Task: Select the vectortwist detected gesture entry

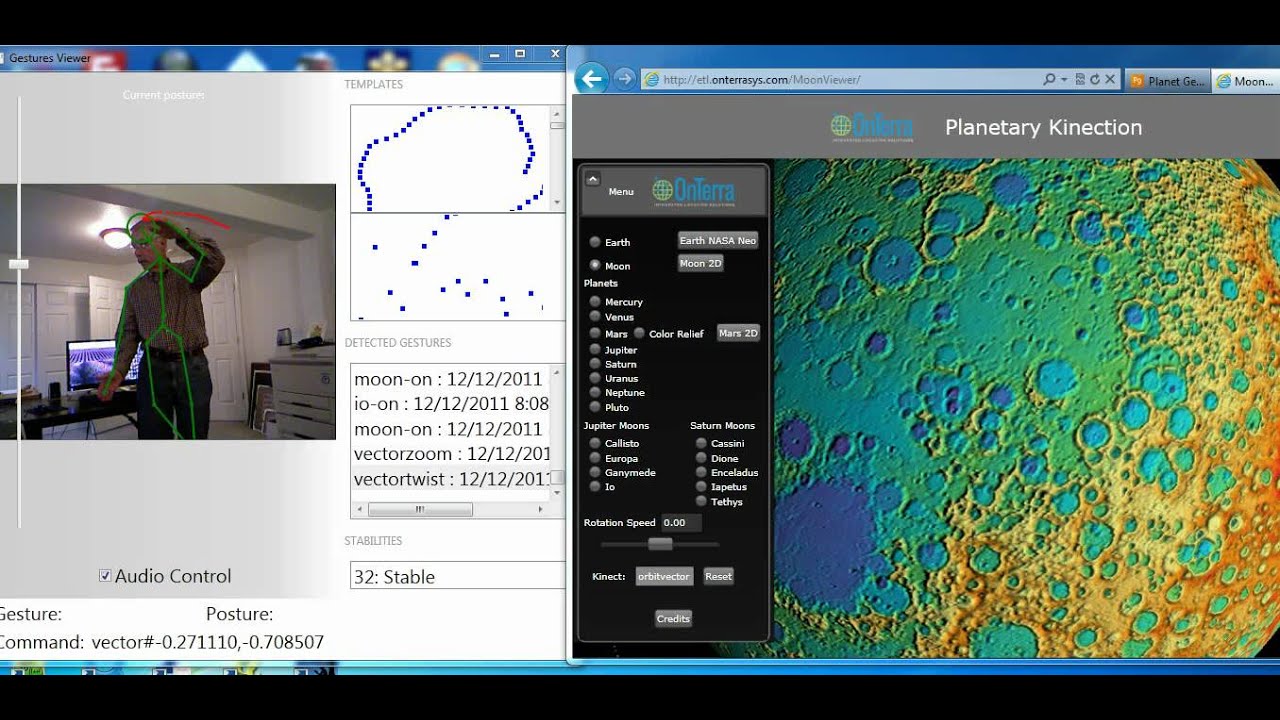Action: (451, 479)
